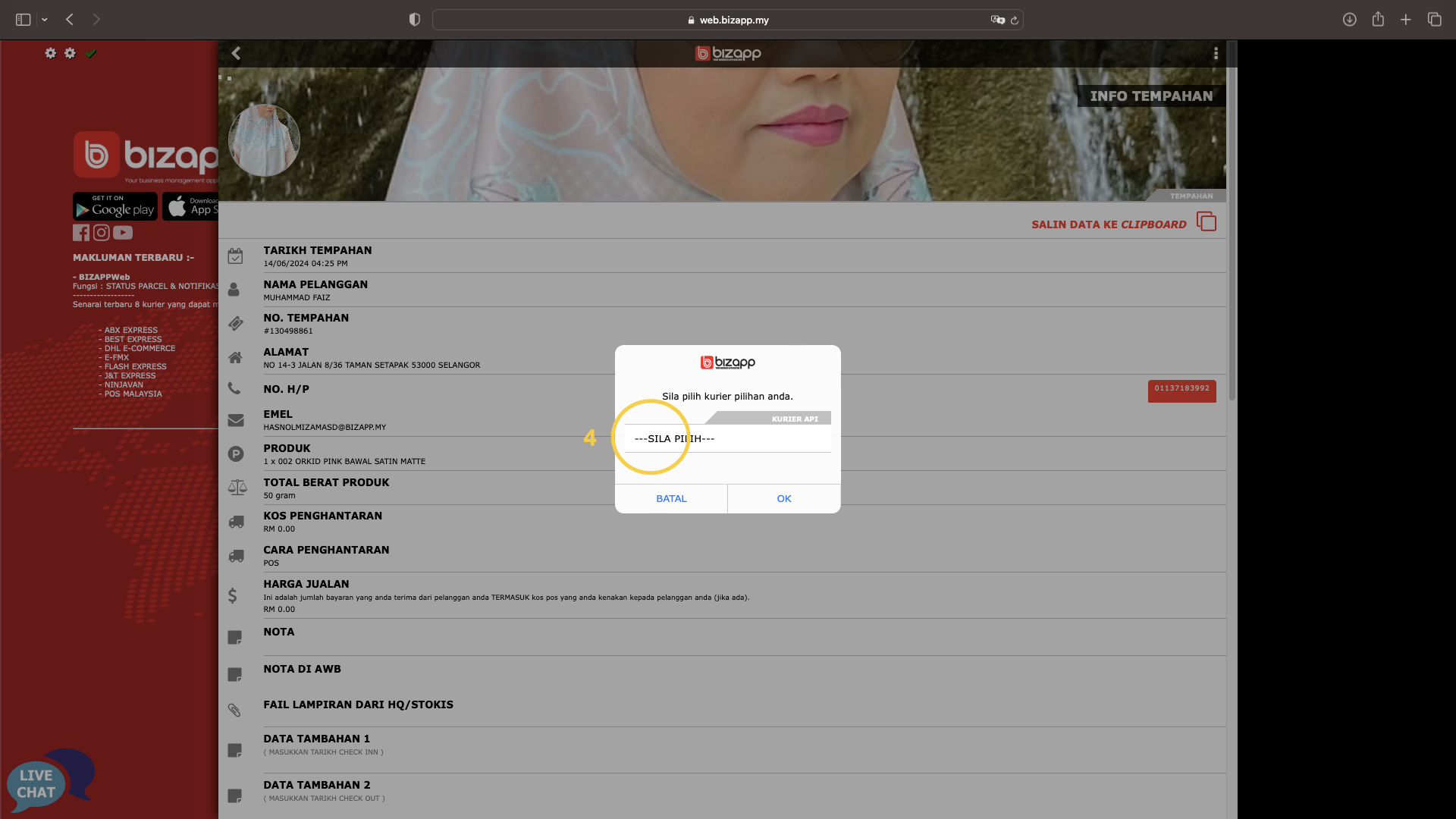Open Bizapp Instagram page icon
The width and height of the screenshot is (1456, 819).
(x=101, y=233)
